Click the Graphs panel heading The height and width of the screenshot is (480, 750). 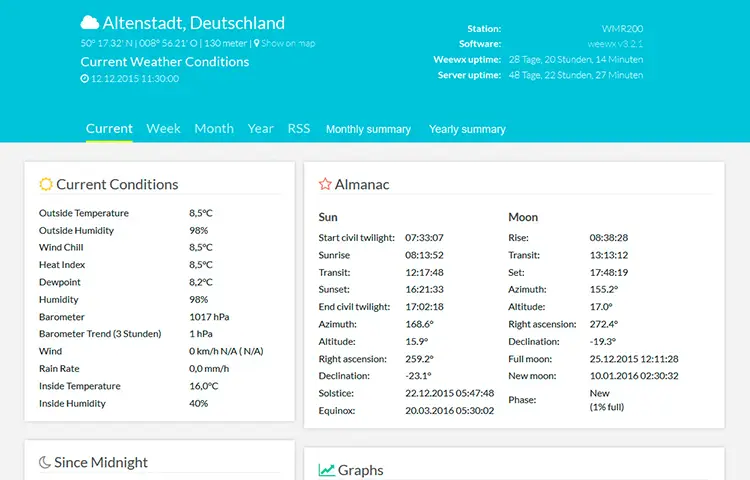(x=361, y=470)
